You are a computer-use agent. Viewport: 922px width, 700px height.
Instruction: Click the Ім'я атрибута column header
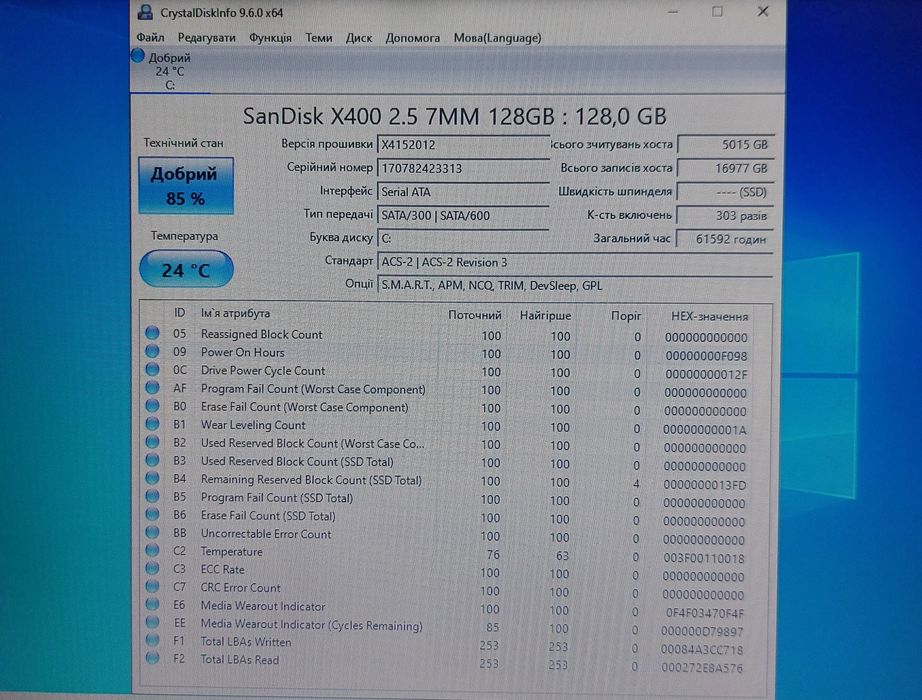coord(235,313)
